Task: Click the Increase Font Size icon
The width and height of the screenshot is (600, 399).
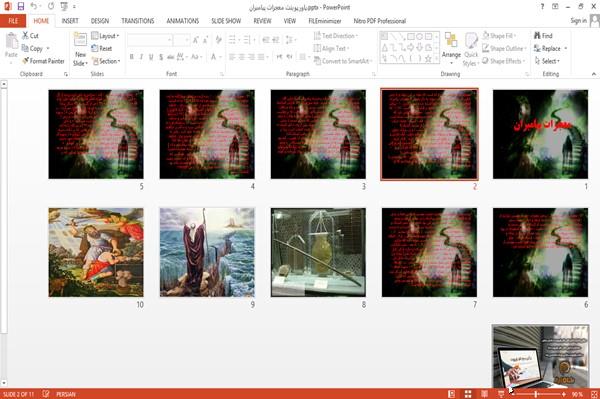Action: [196, 40]
